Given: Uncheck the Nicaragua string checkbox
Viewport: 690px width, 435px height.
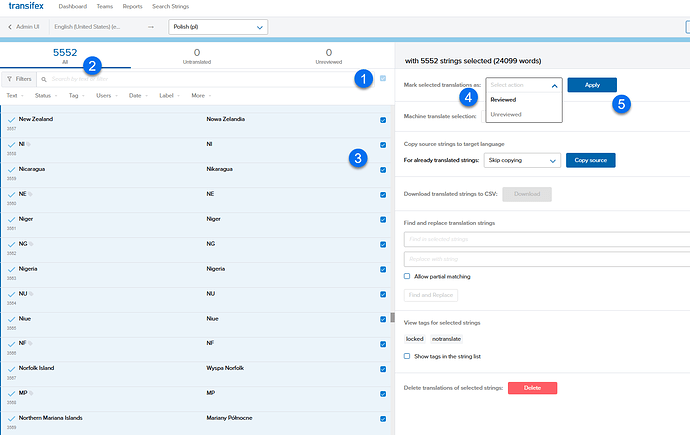Looking at the screenshot, I should point(383,170).
